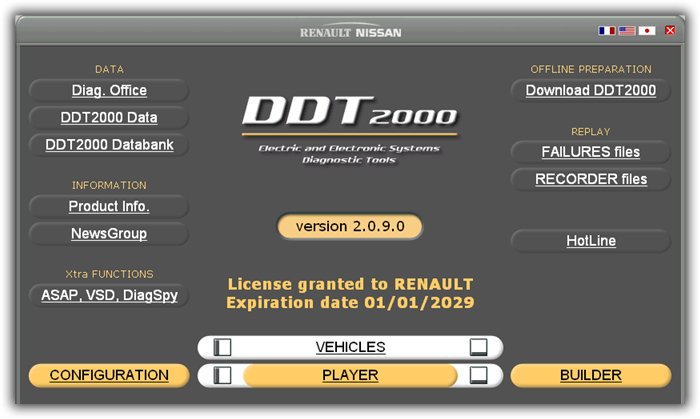700x419 pixels.
Task: Open ASAP, VSD, DiagSpy extra functions
Action: 109,295
